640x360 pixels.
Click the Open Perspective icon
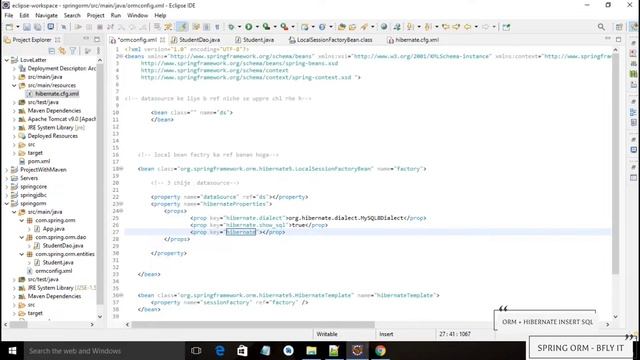coord(619,27)
